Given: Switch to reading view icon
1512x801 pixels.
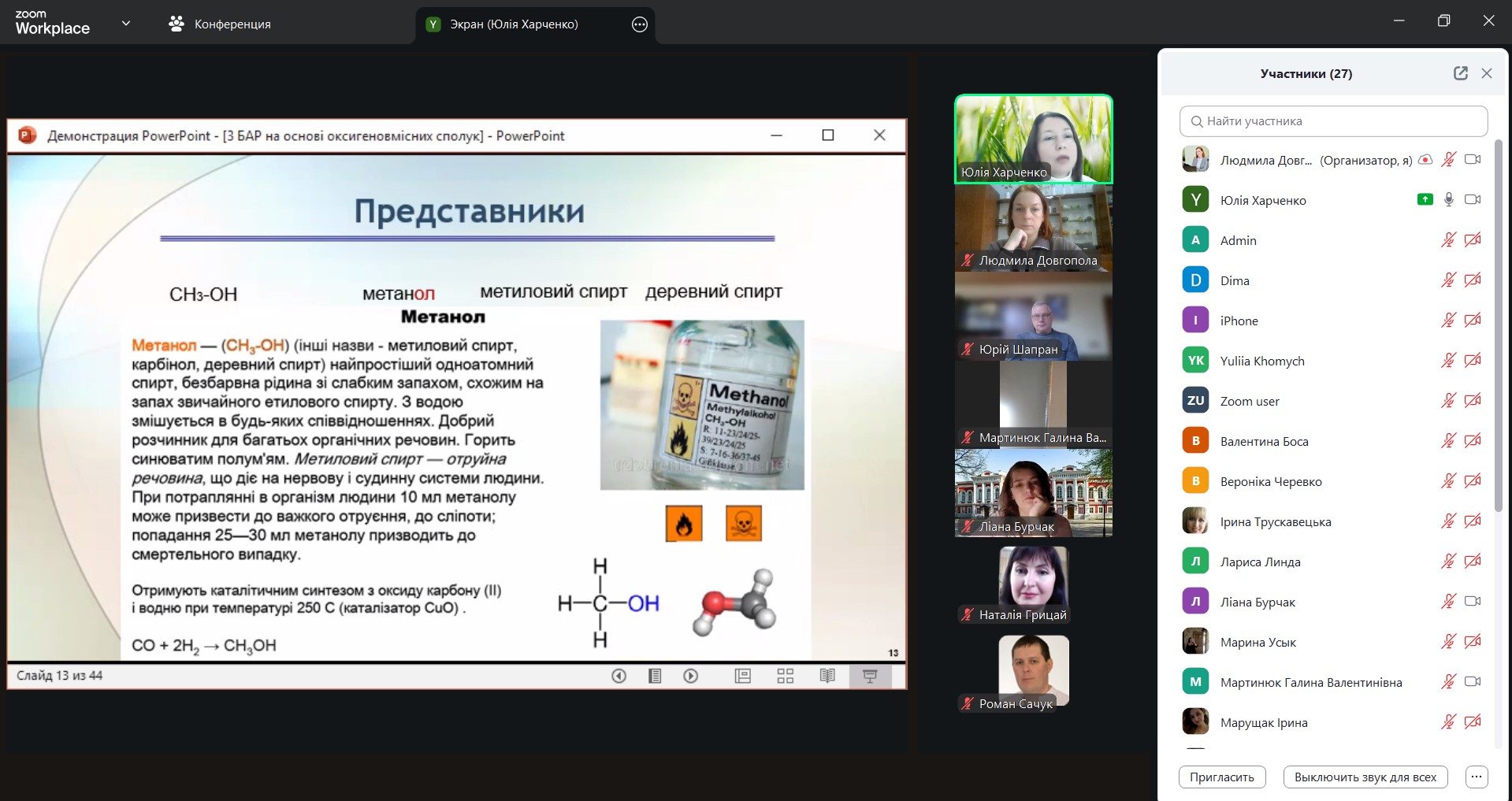Looking at the screenshot, I should 827,676.
